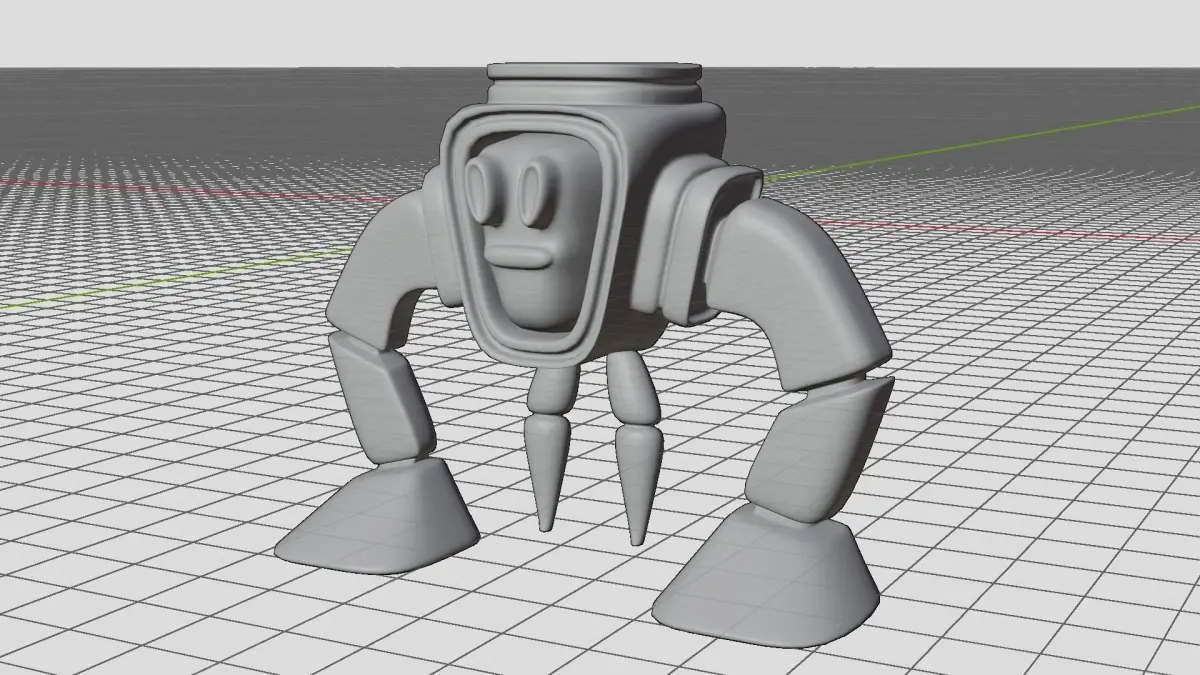
Task: Select the pointed spike under the body, viewer's right
Action: click(x=637, y=483)
